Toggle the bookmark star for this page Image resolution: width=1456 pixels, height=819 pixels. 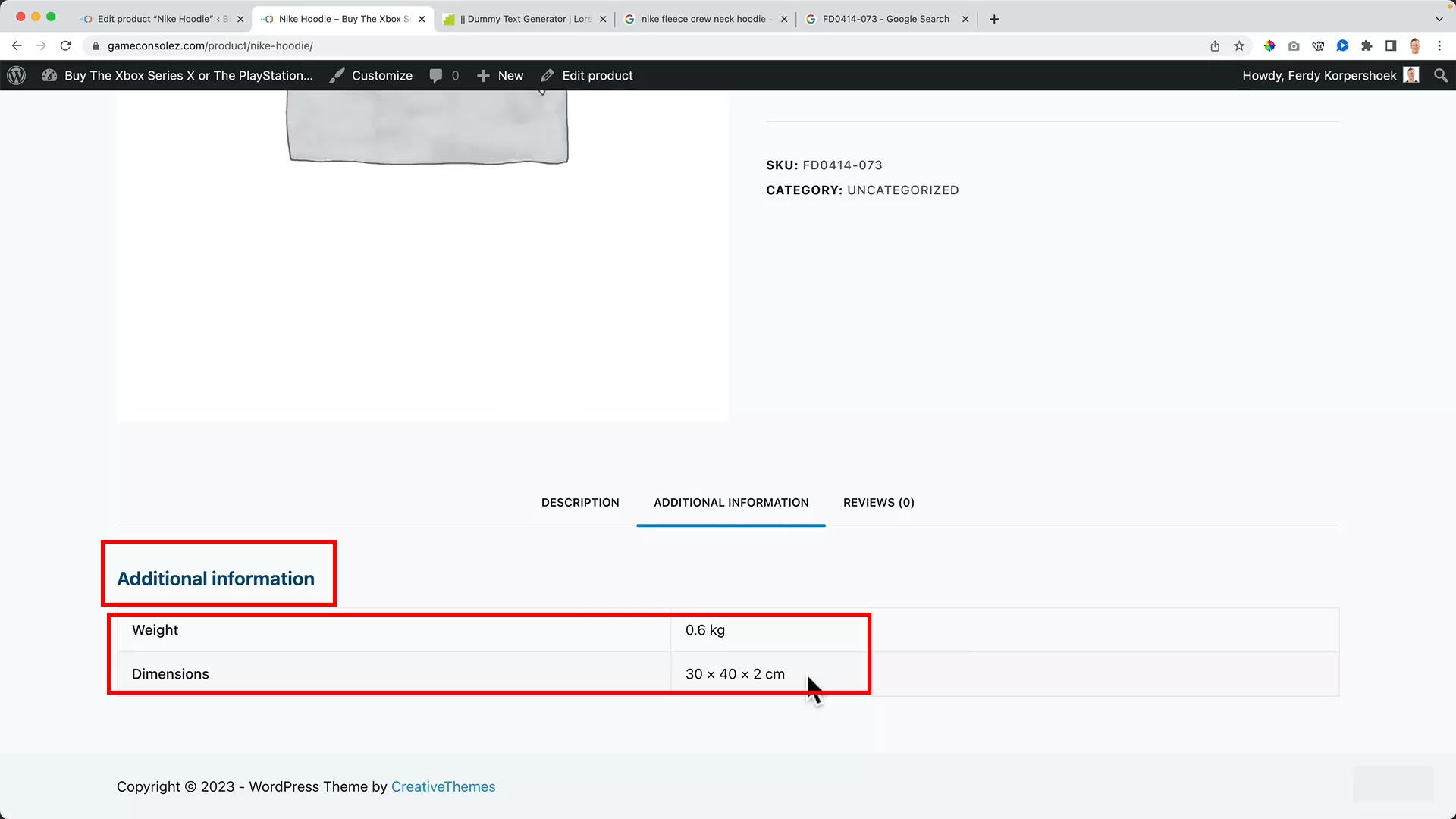click(1239, 45)
